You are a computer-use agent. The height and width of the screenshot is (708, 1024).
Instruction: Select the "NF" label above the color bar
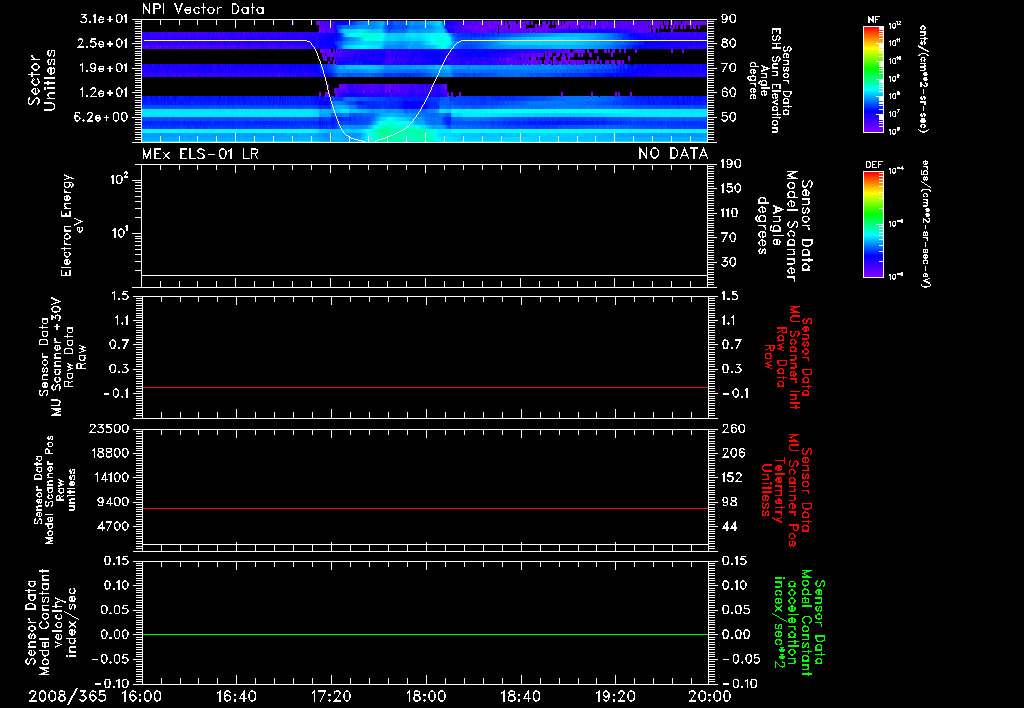point(873,20)
